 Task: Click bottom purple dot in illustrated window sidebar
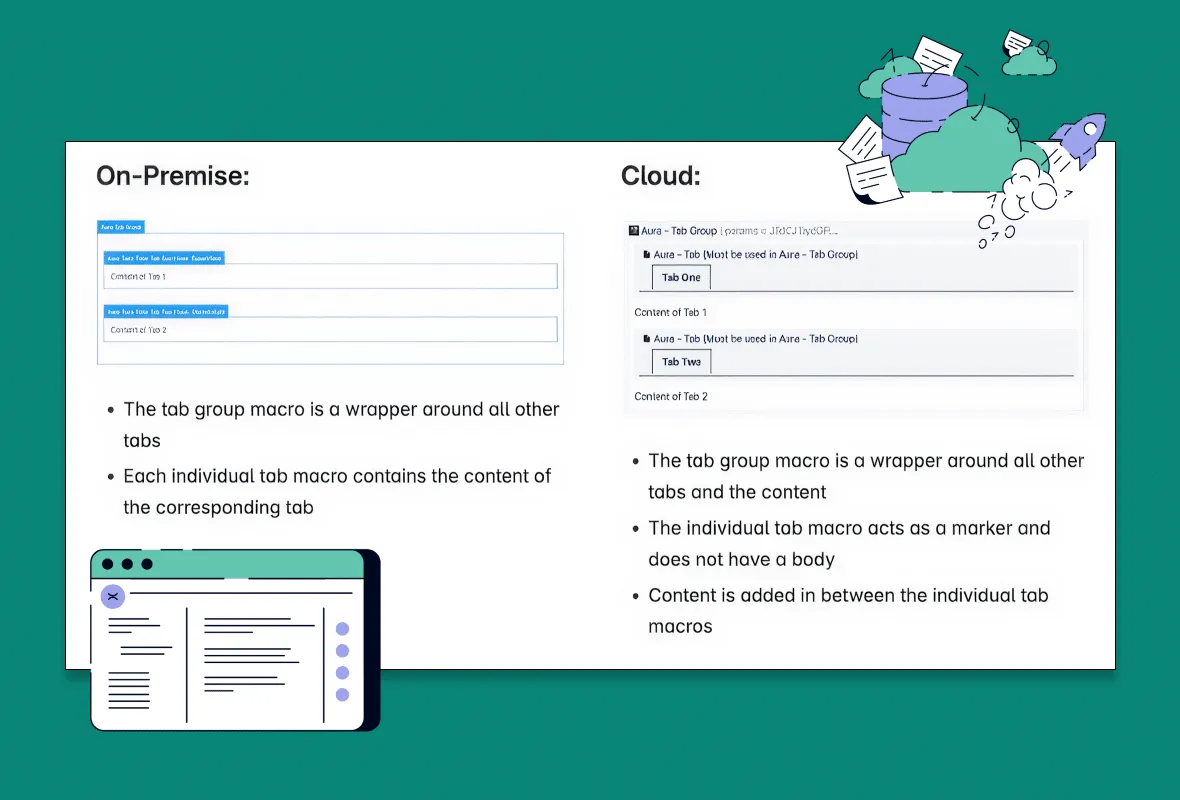tap(342, 694)
